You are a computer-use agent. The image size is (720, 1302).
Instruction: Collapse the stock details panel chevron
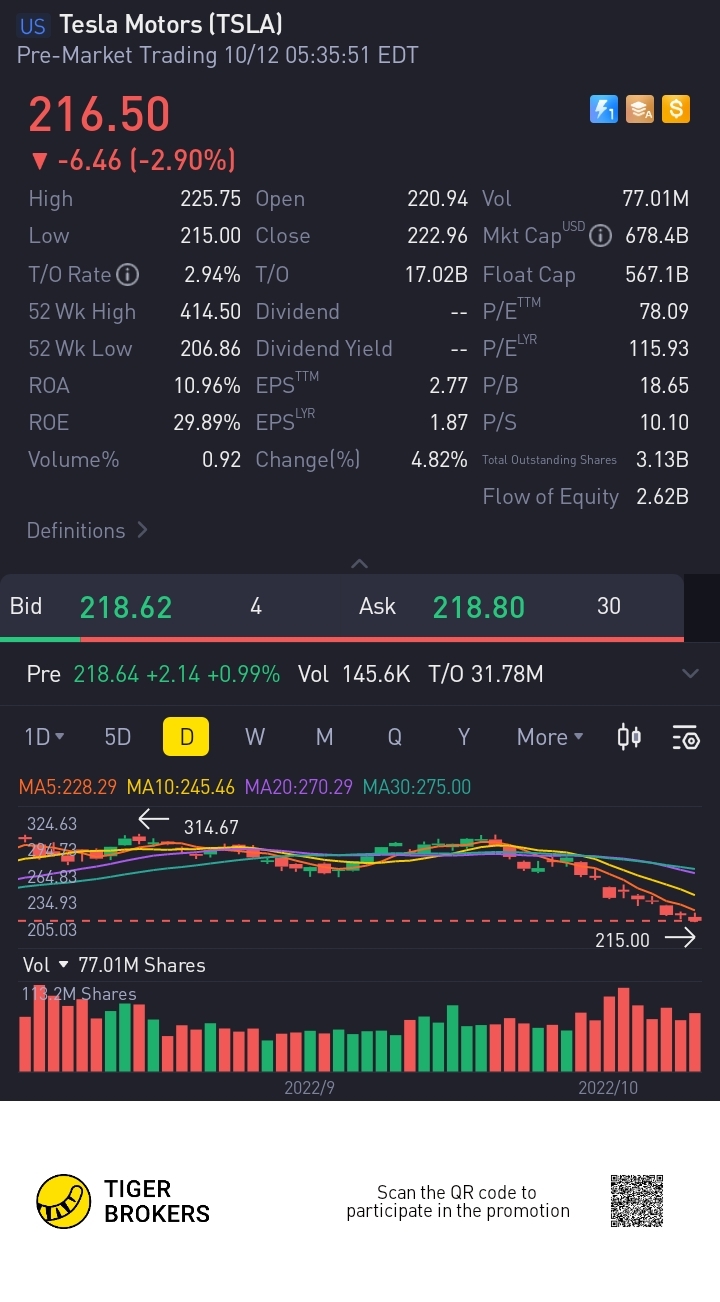click(x=360, y=564)
